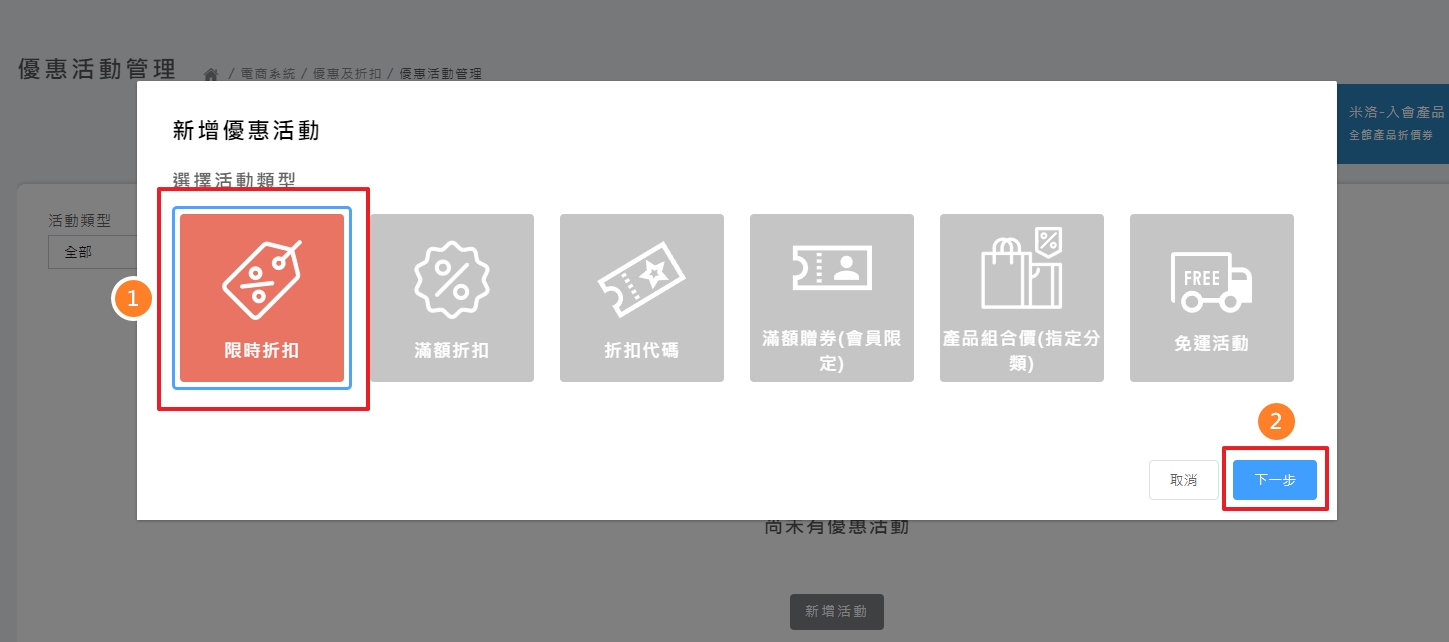Click the 滿額折扣 card label
This screenshot has width=1449, height=642.
click(451, 351)
